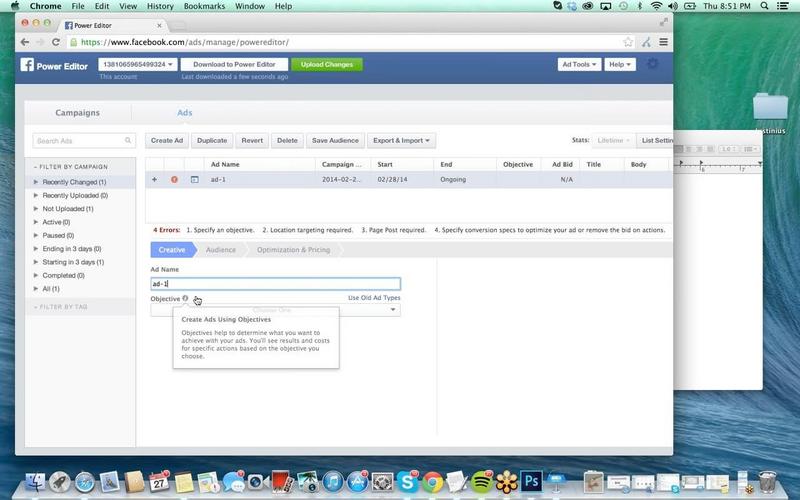Click the Delete button
Image resolution: width=800 pixels, height=500 pixels.
(x=287, y=140)
